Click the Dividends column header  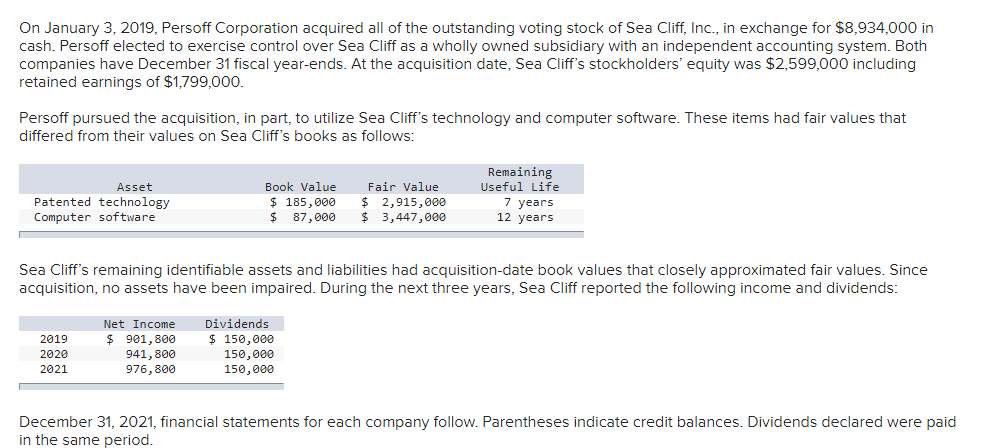pyautogui.click(x=237, y=324)
